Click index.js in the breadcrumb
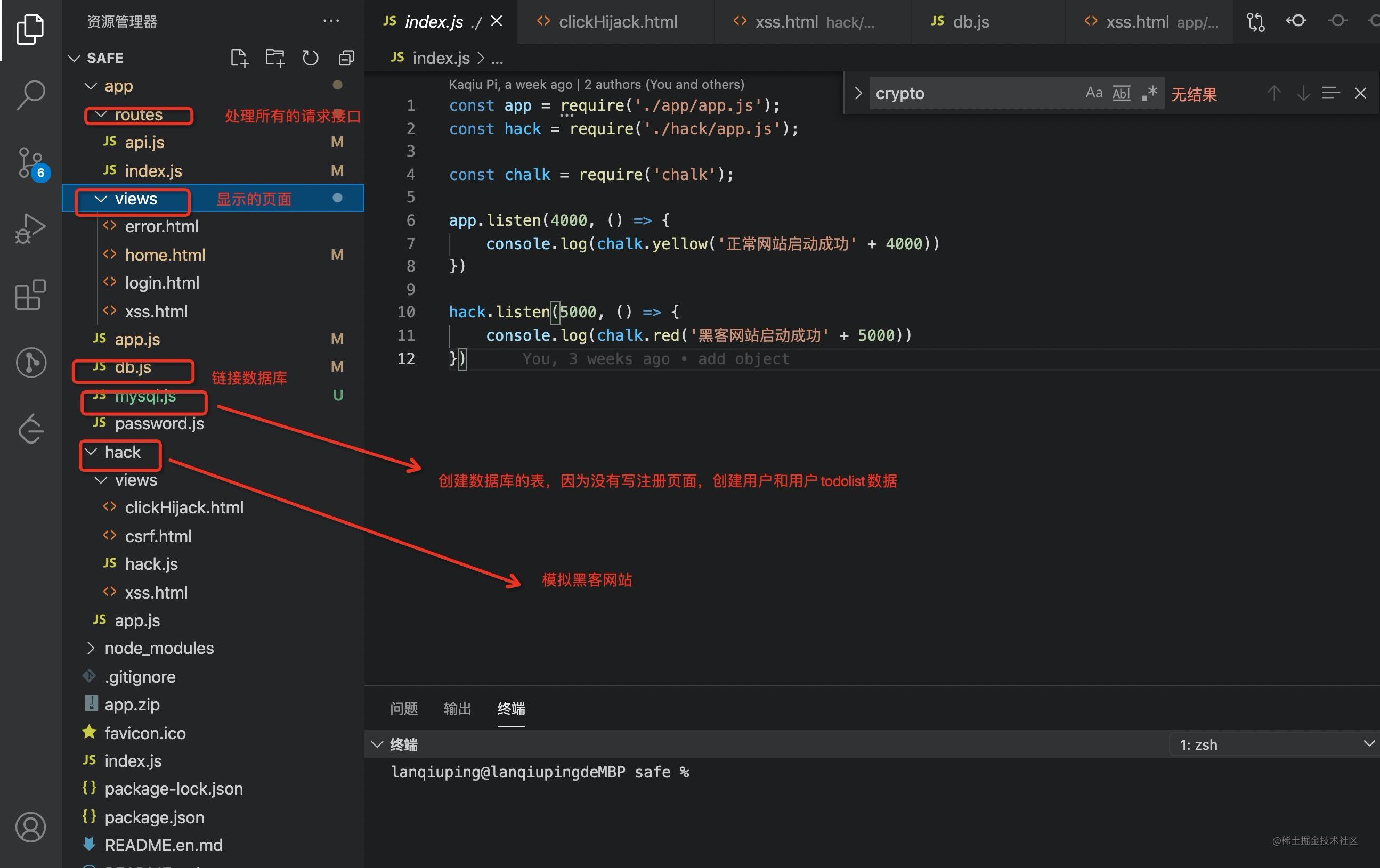The width and height of the screenshot is (1380, 868). click(x=441, y=58)
